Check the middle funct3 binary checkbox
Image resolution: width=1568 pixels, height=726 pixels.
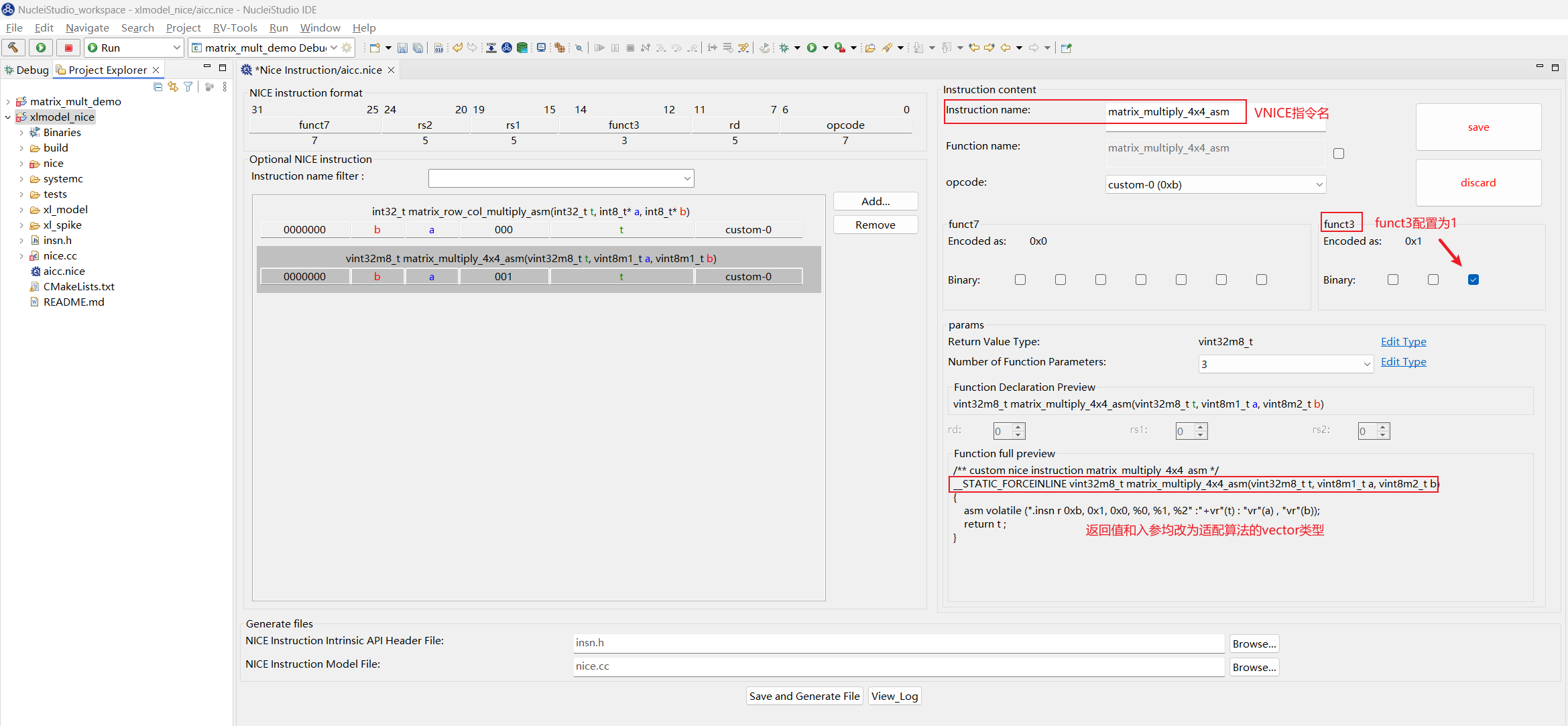[1433, 280]
